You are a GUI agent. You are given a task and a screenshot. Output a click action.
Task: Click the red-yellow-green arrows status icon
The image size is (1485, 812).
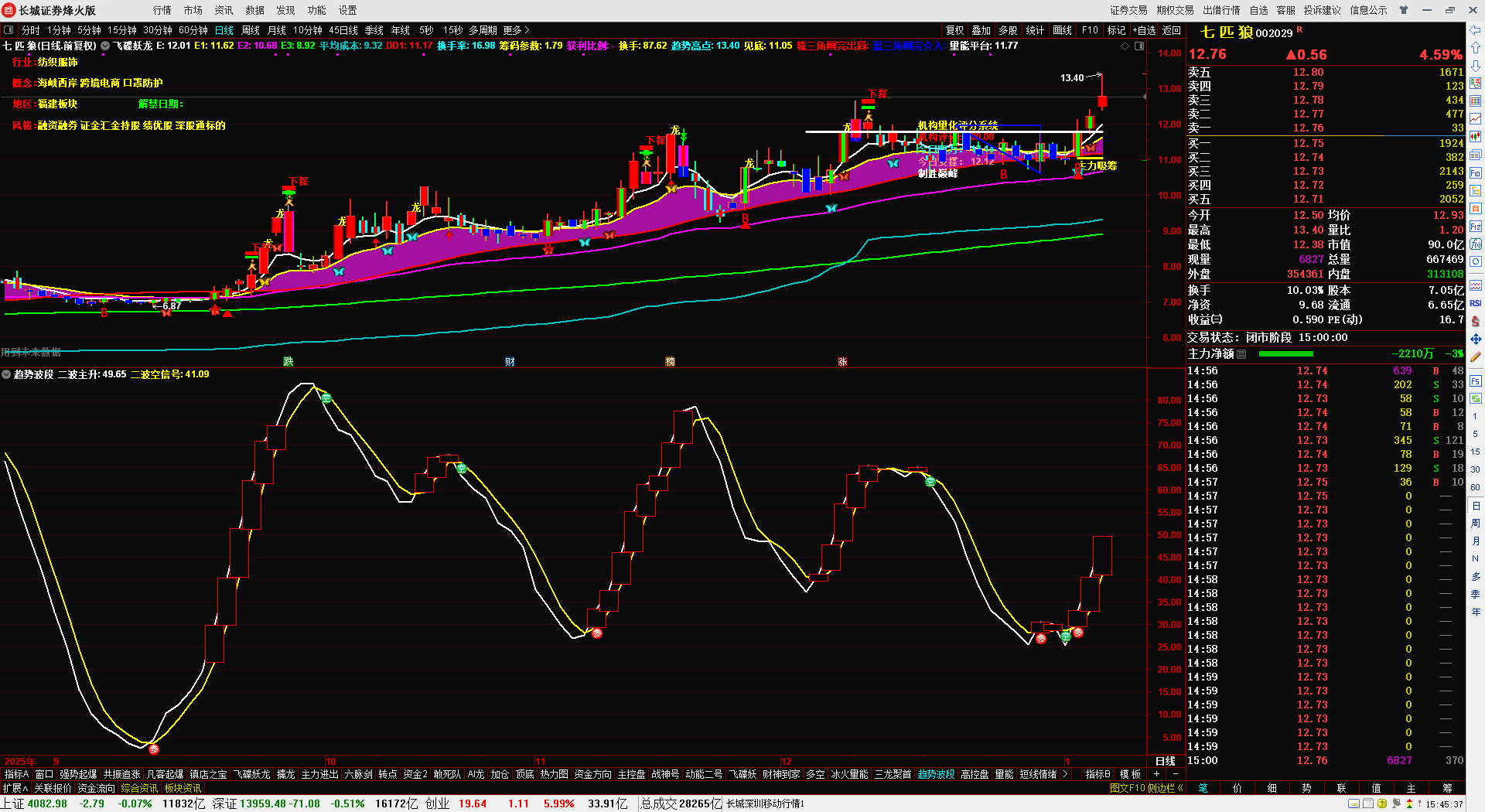coord(1410,804)
